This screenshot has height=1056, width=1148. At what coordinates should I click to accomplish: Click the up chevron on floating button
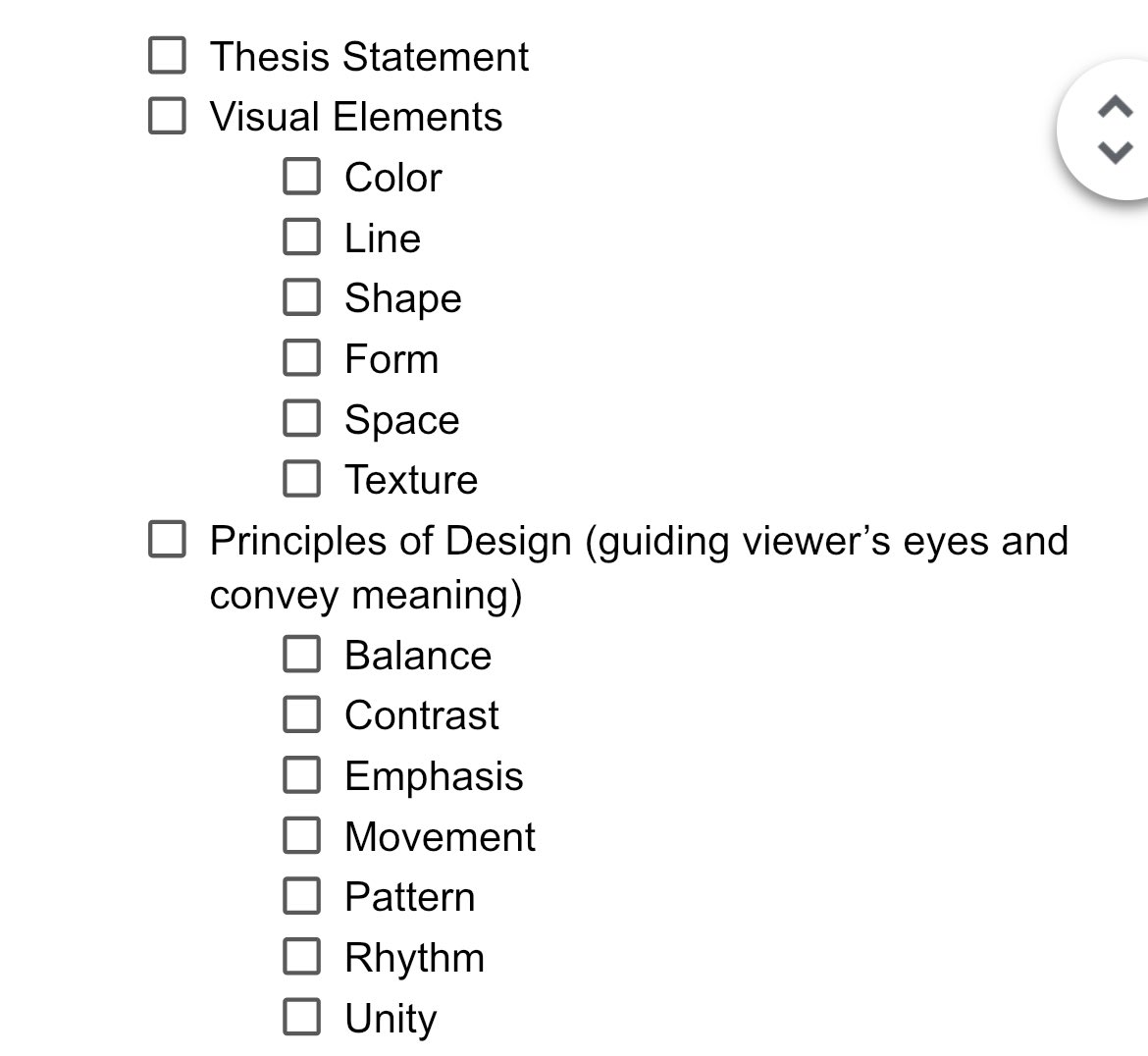pos(1115,107)
